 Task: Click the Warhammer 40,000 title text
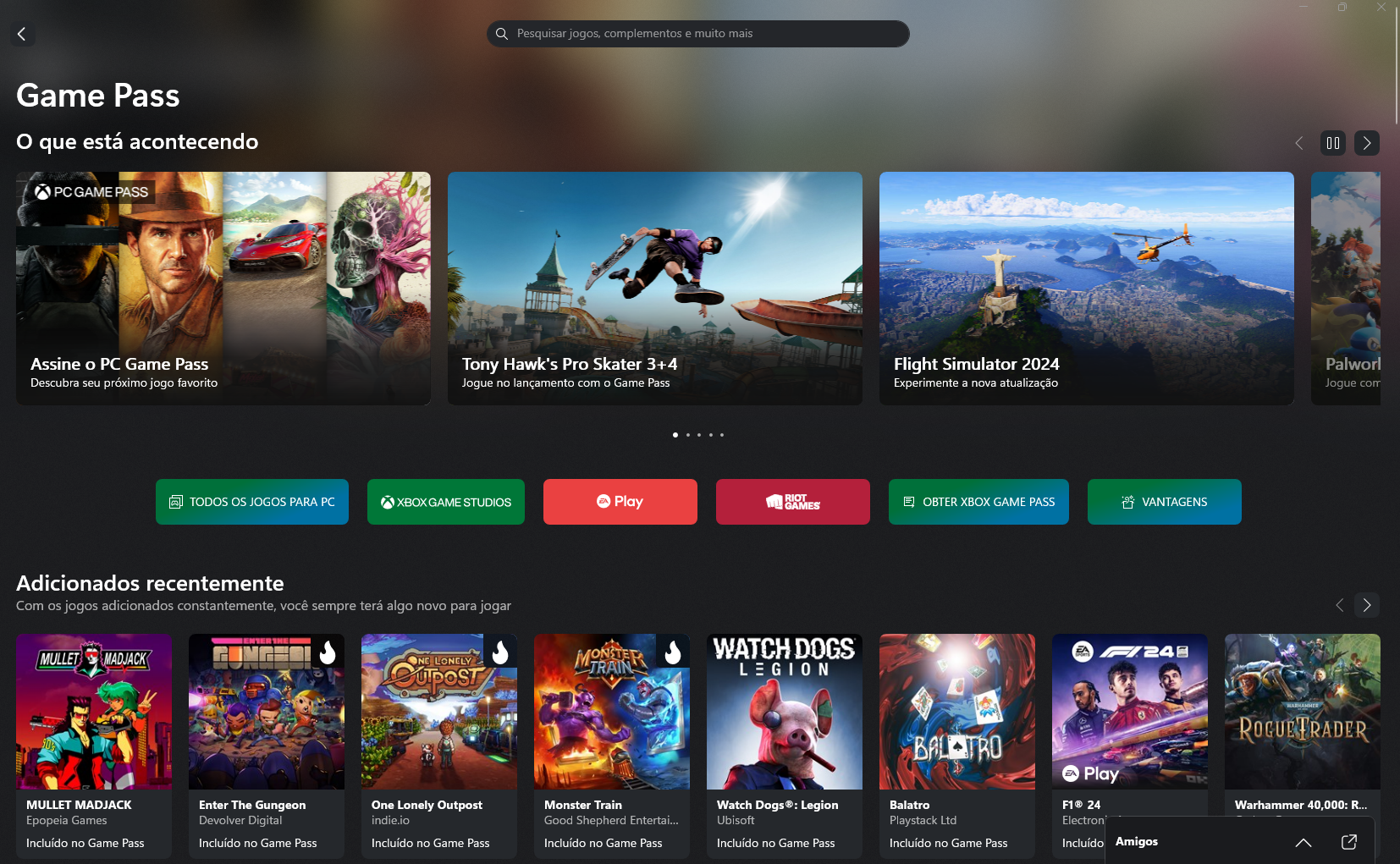pos(1301,805)
